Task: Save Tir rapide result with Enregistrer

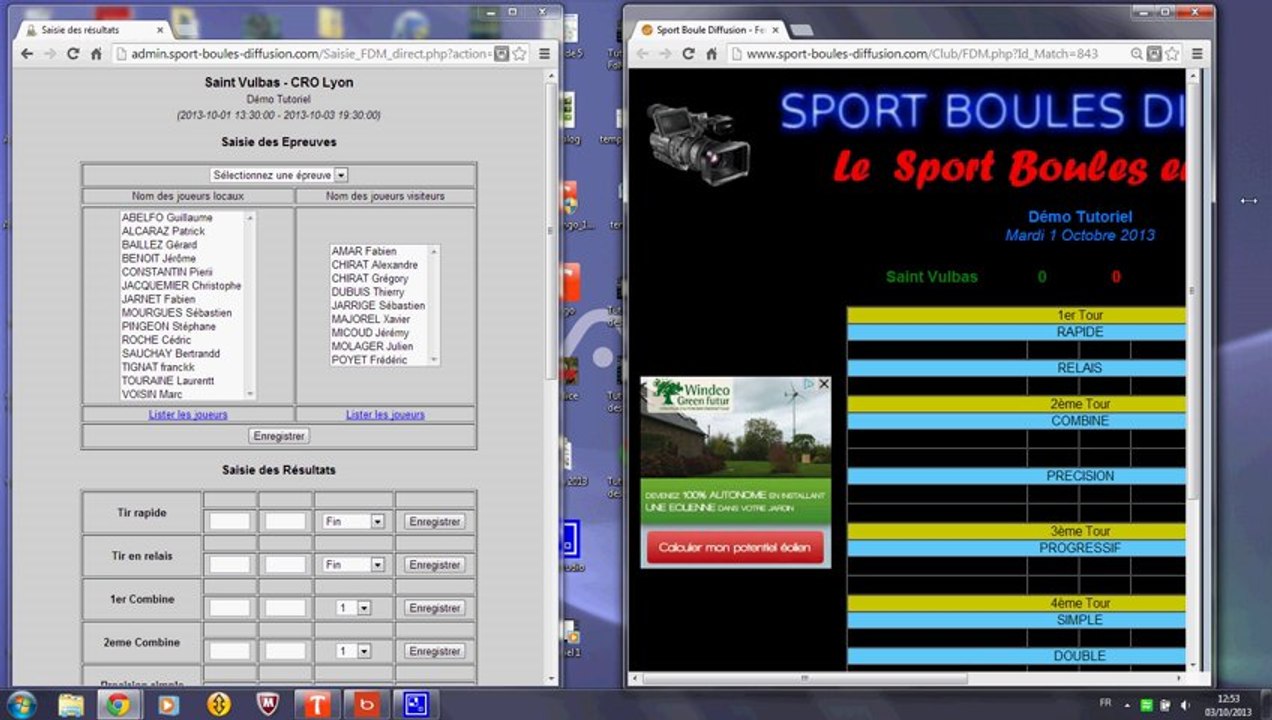Action: pos(435,522)
